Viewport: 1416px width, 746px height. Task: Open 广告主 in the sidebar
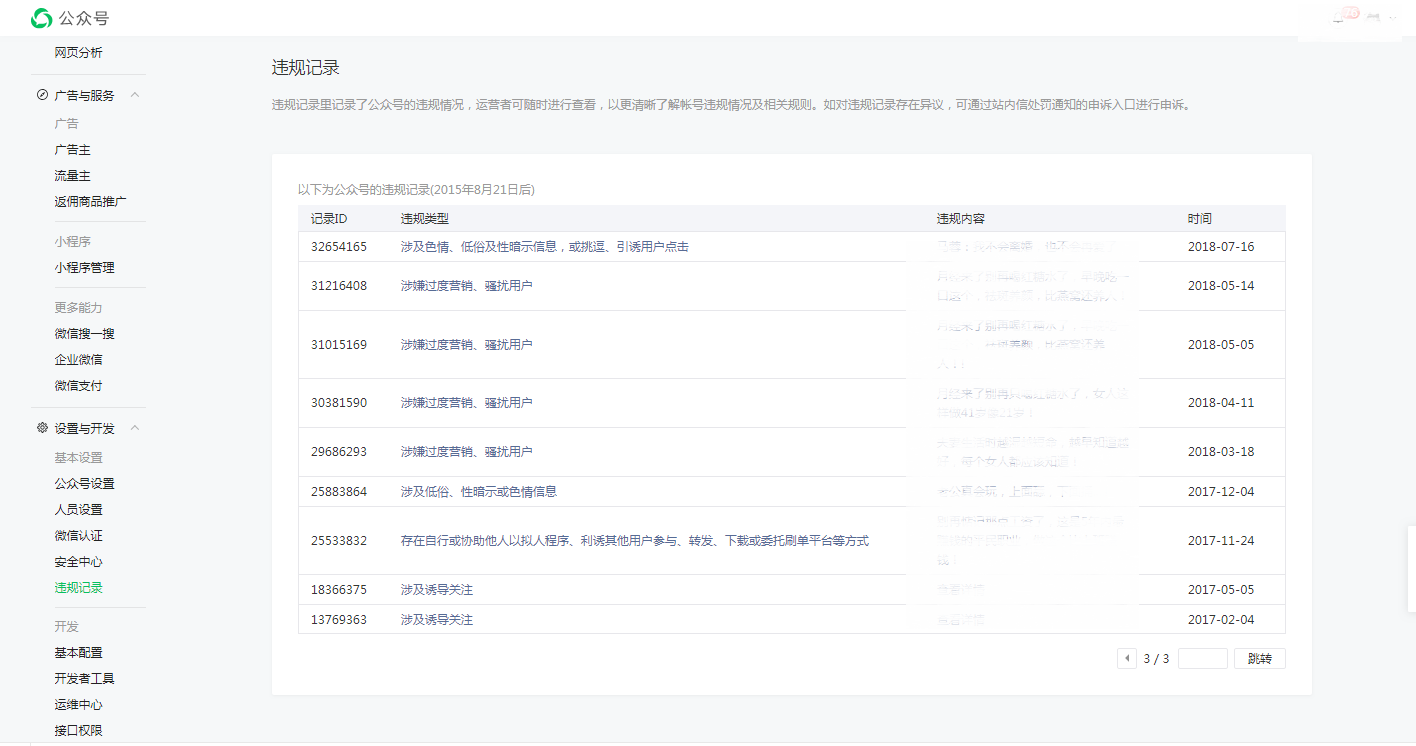72,150
